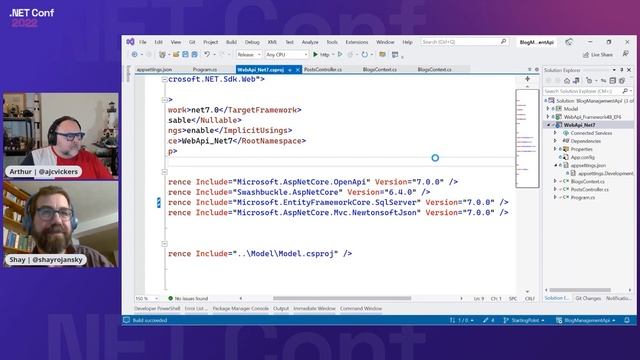This screenshot has width=640, height=360.
Task: Open BlogManagementApi repository dropdown in status bar
Action: click(x=586, y=320)
